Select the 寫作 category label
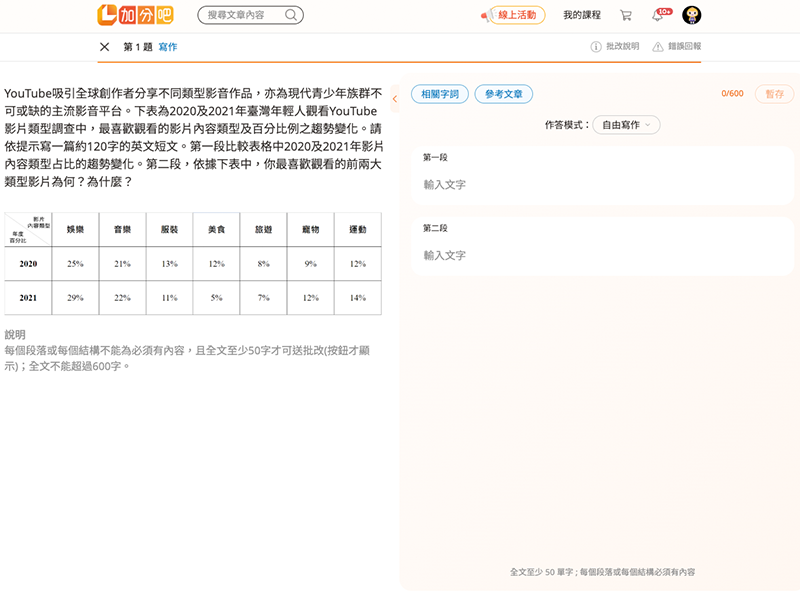The height and width of the screenshot is (600, 800). point(167,47)
